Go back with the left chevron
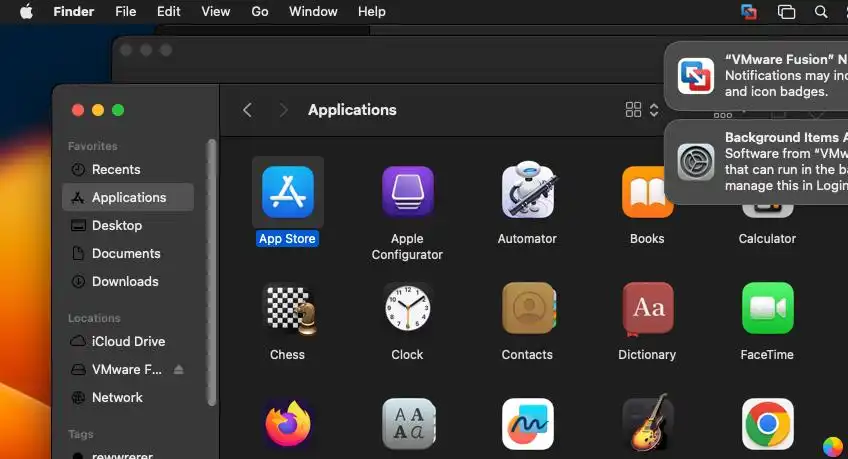Viewport: 848px width, 459px height. tap(247, 110)
